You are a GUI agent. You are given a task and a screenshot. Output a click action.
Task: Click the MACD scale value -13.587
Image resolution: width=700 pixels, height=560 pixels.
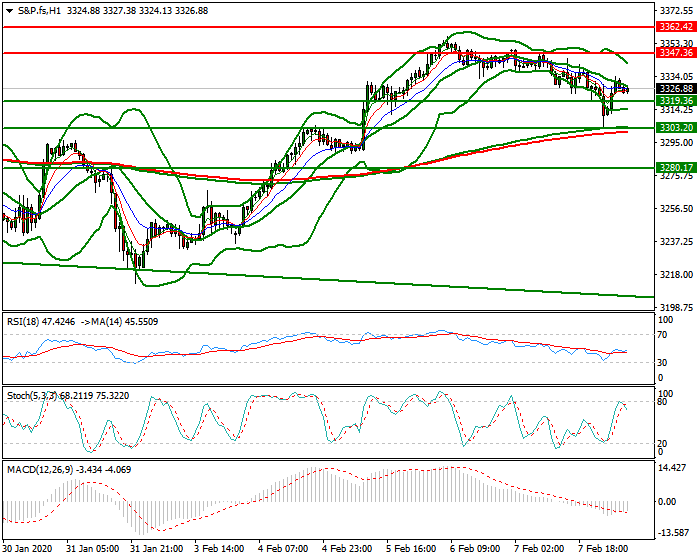click(673, 533)
